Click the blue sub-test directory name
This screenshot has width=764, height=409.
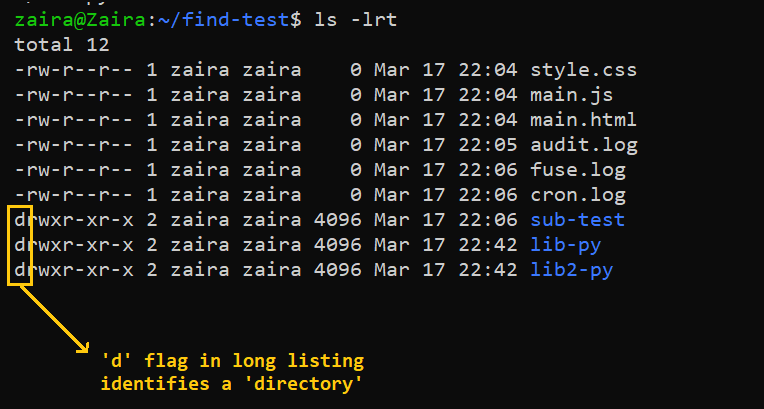578,220
